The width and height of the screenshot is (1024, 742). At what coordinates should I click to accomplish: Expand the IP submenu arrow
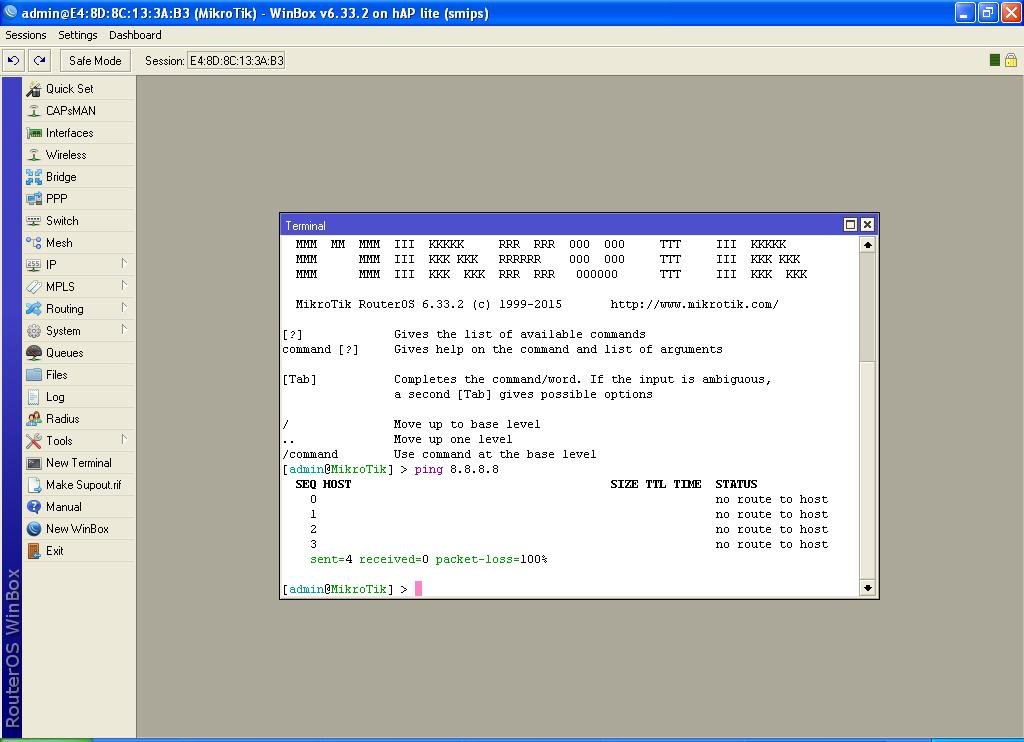(124, 263)
